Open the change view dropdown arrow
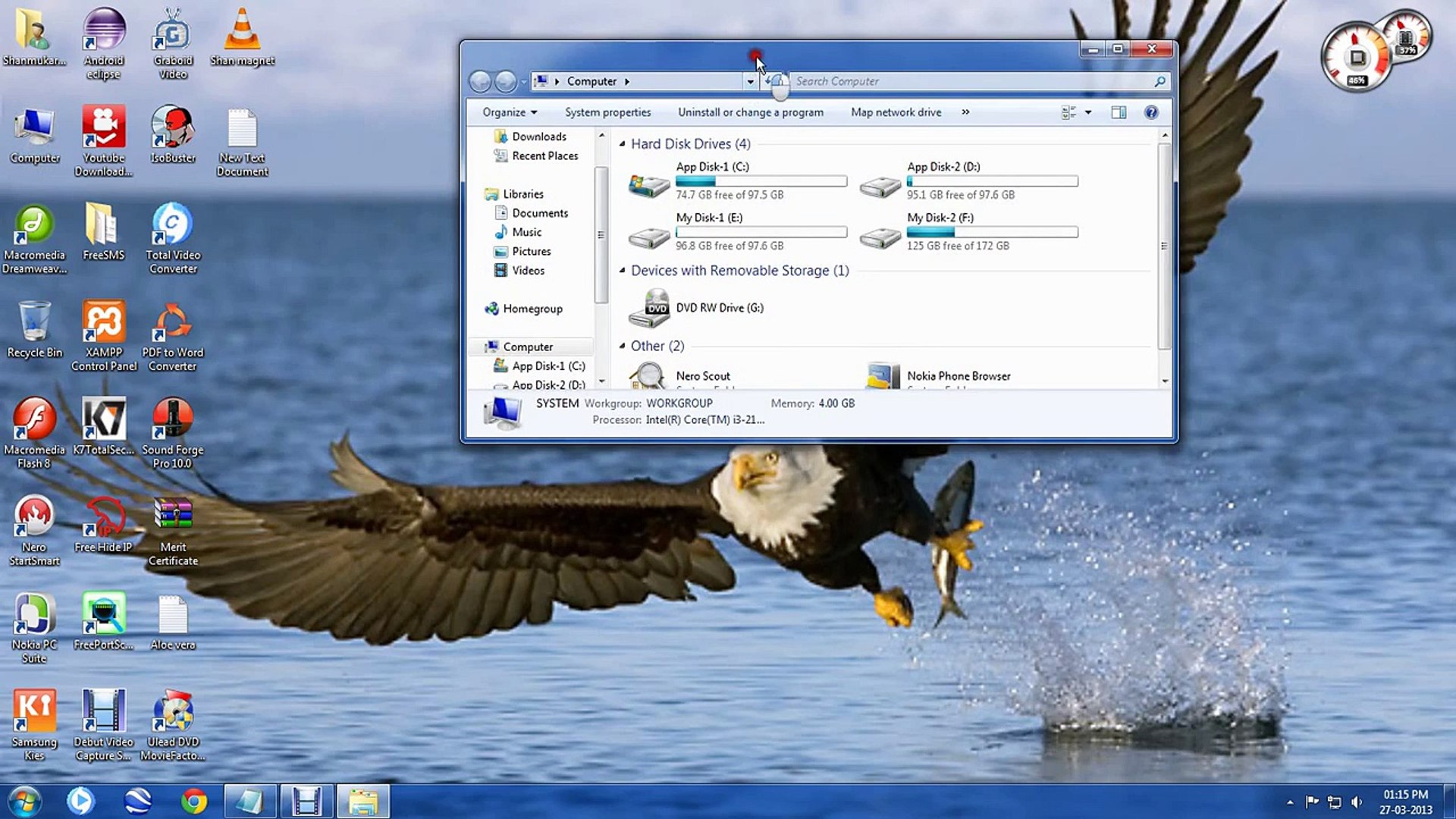Image resolution: width=1456 pixels, height=819 pixels. click(1088, 111)
